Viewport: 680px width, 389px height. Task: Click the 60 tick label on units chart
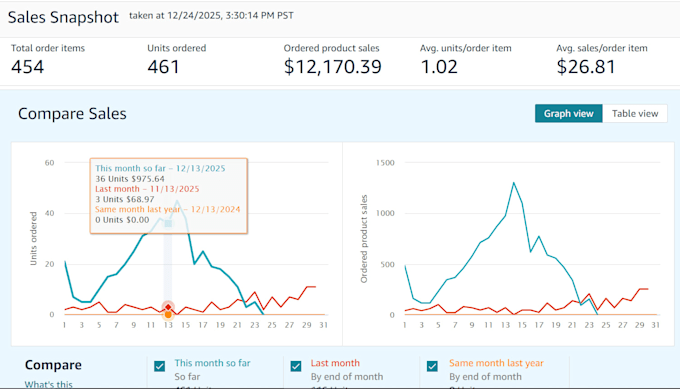(49, 163)
